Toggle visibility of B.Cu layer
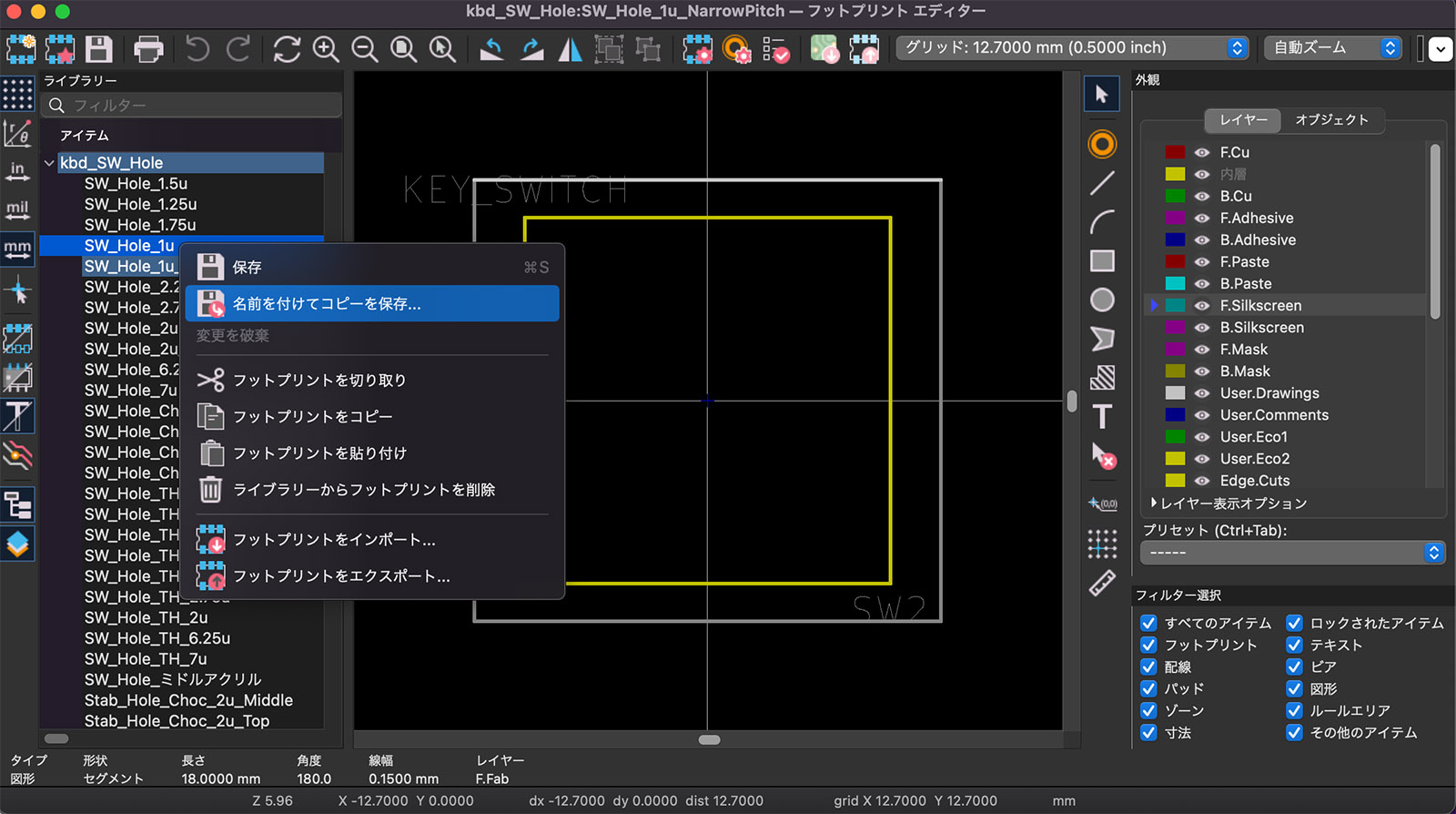Image resolution: width=1456 pixels, height=814 pixels. point(1202,197)
